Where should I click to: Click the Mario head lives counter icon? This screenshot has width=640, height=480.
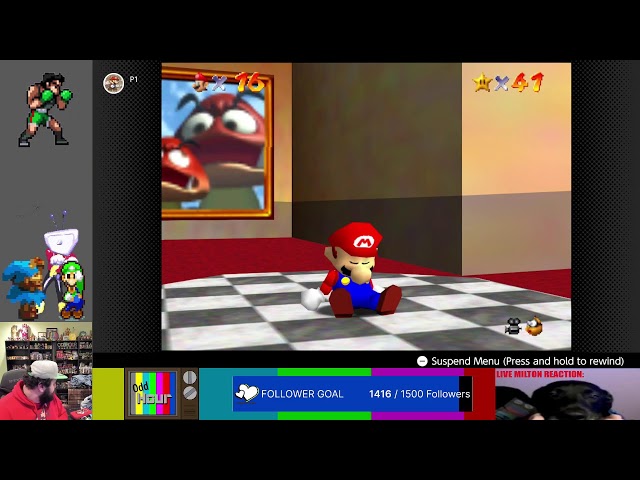(200, 82)
